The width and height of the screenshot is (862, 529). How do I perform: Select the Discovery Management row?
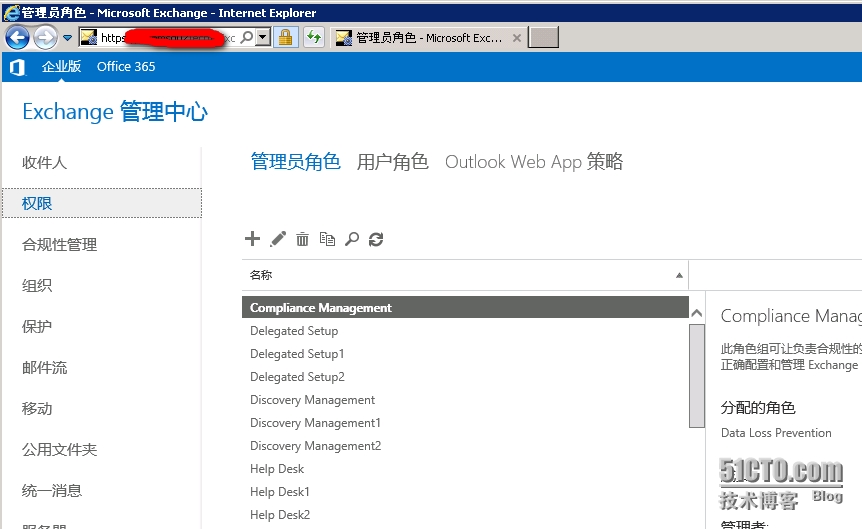(465, 400)
